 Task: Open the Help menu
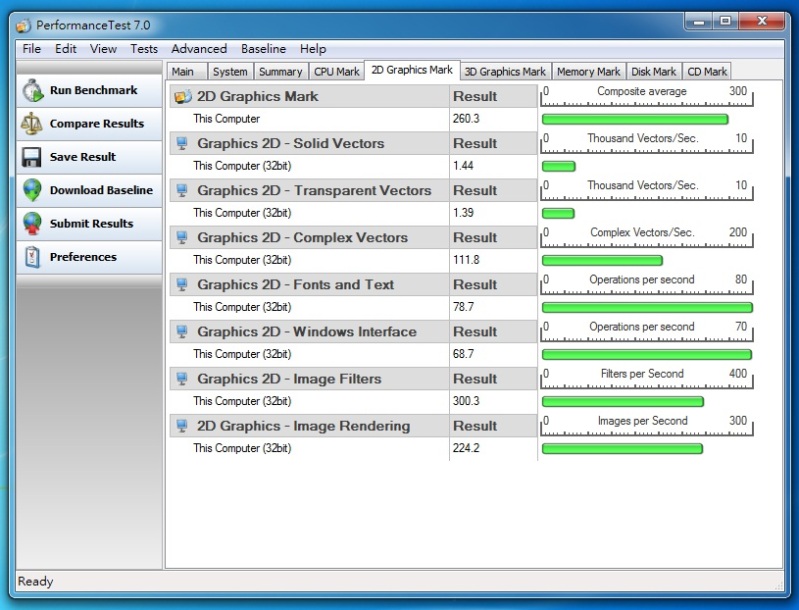pyautogui.click(x=313, y=49)
